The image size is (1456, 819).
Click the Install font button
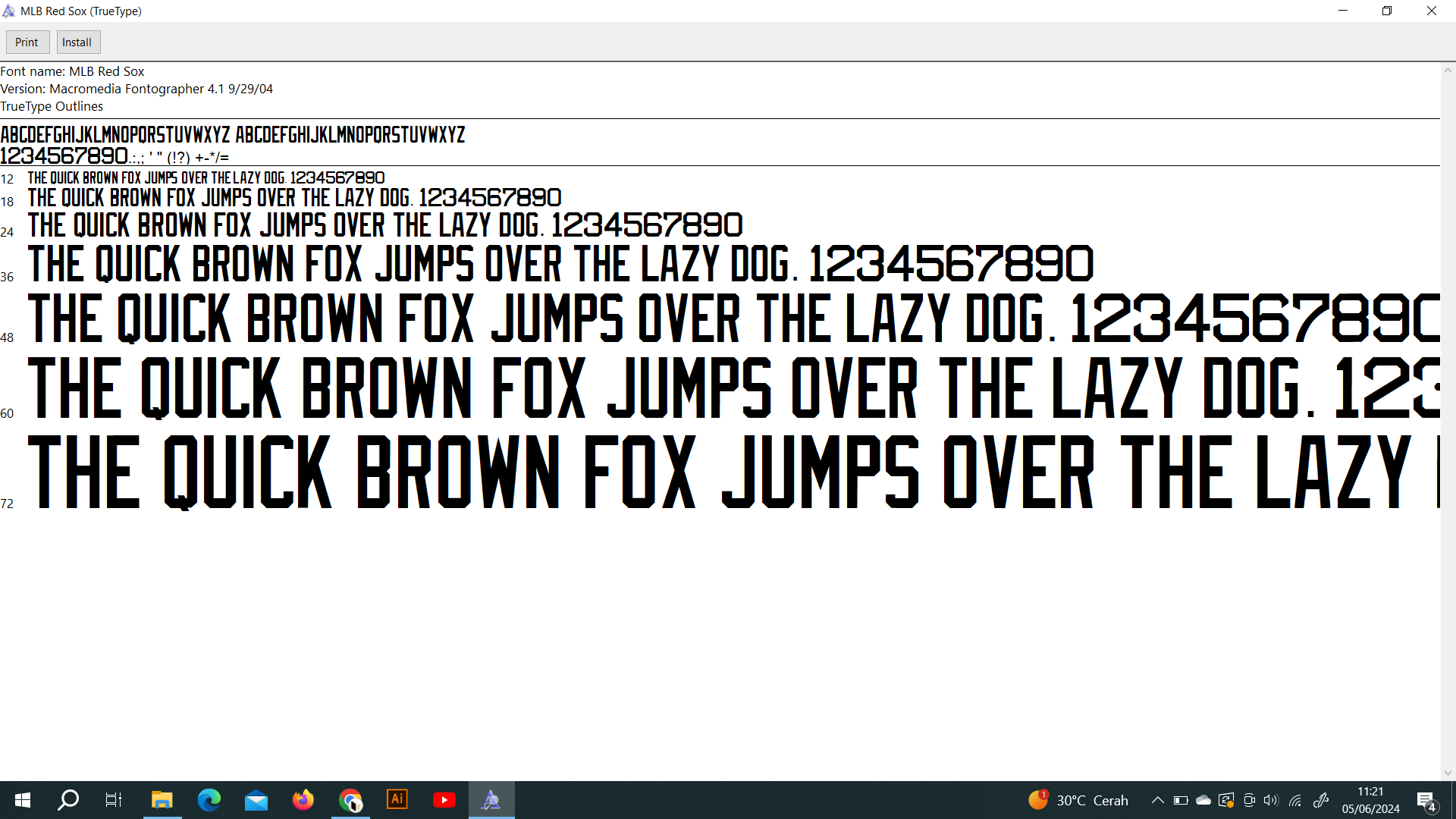click(x=77, y=42)
